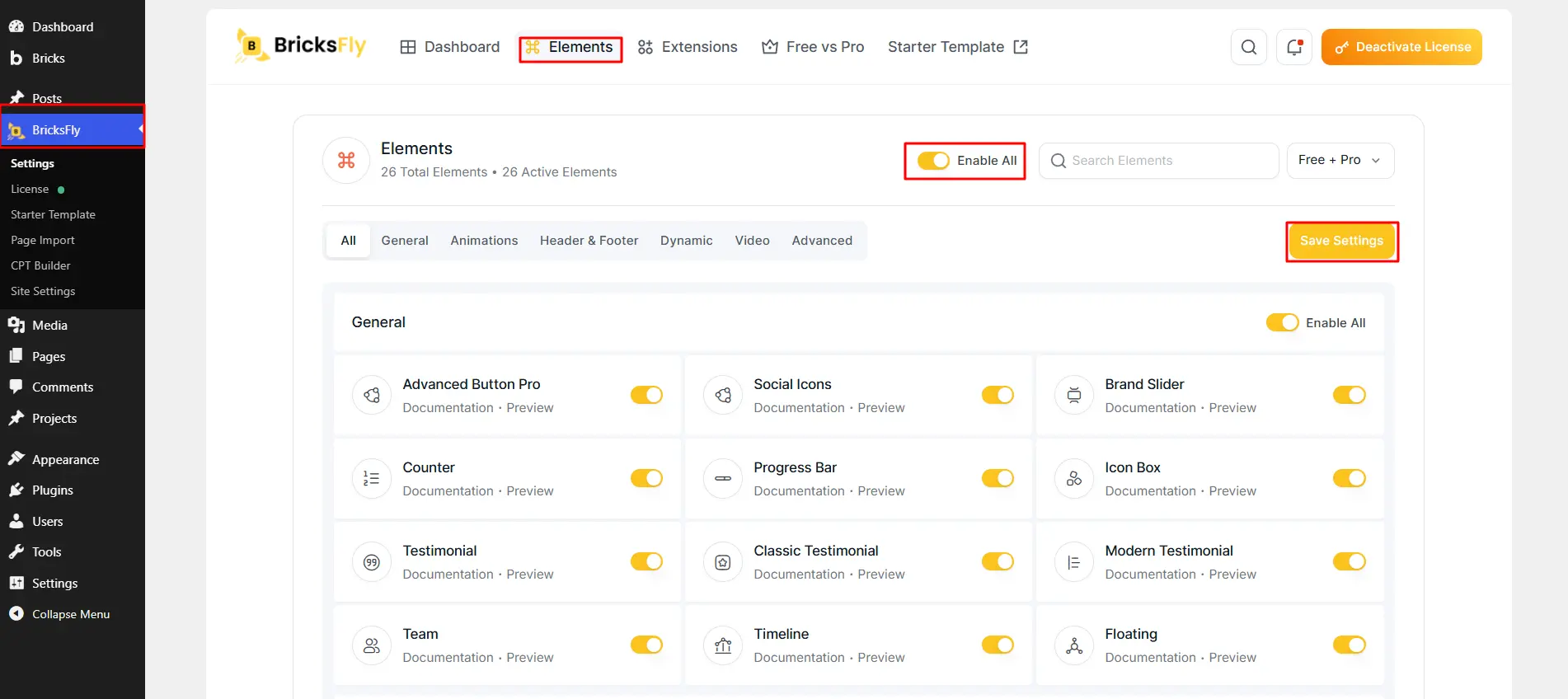Image resolution: width=1568 pixels, height=699 pixels.
Task: Disable the Modern Testimonial toggle
Action: click(x=1349, y=561)
